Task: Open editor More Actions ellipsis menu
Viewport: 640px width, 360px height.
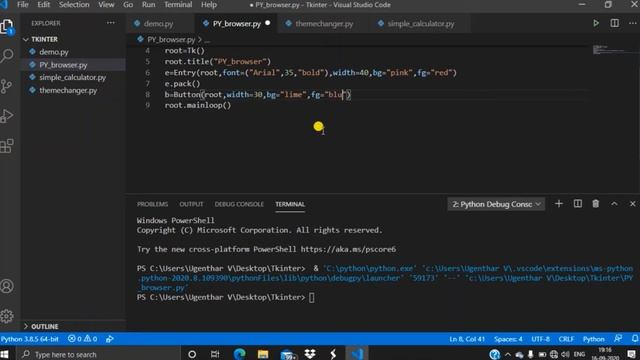Action: tap(632, 23)
